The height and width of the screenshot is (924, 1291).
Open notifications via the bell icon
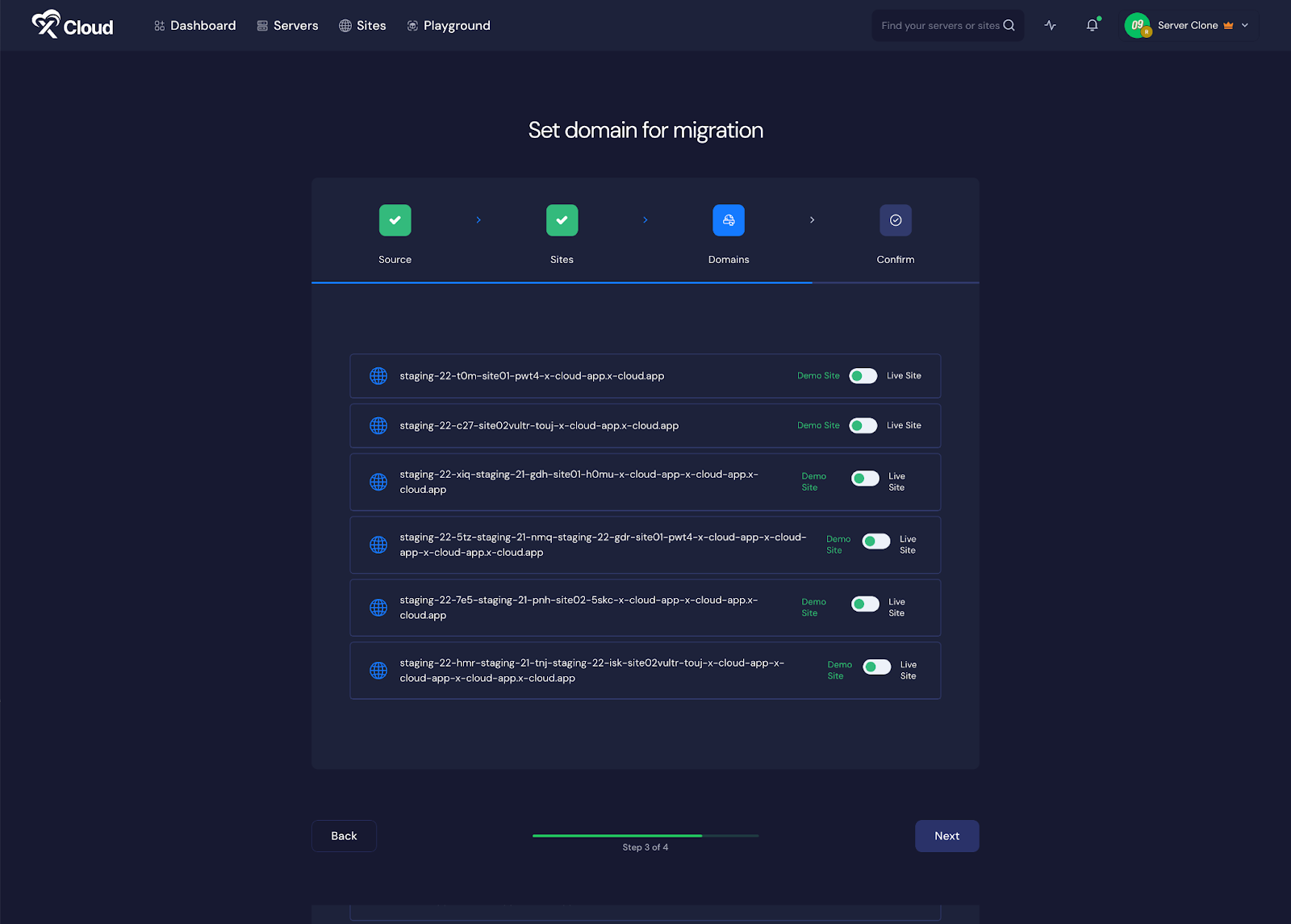click(1092, 25)
